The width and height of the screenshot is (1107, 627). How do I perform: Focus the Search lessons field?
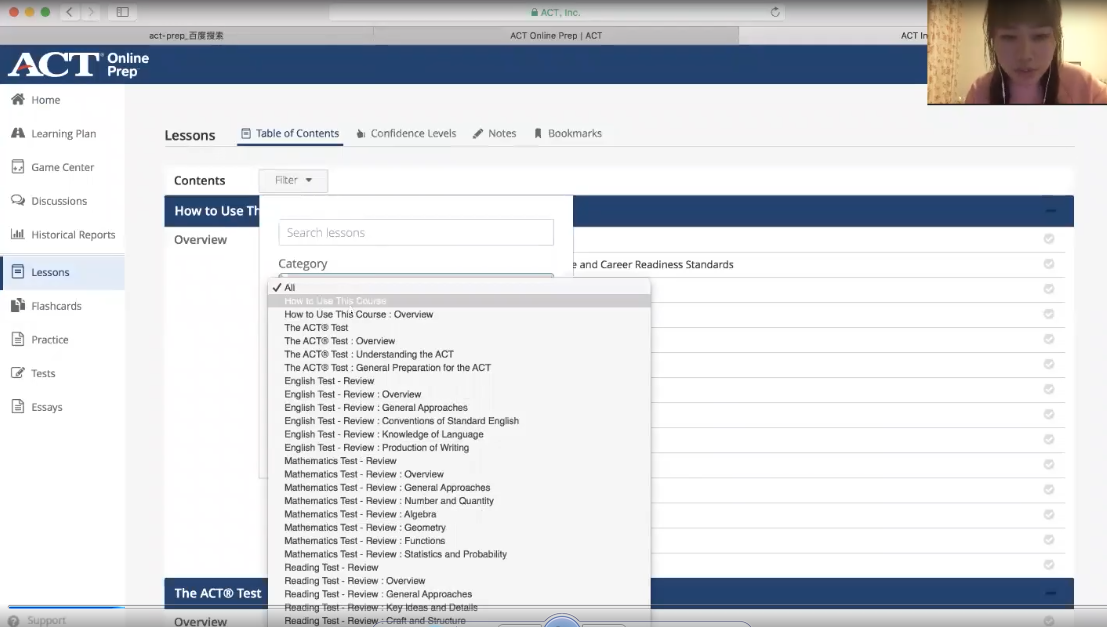pyautogui.click(x=416, y=233)
